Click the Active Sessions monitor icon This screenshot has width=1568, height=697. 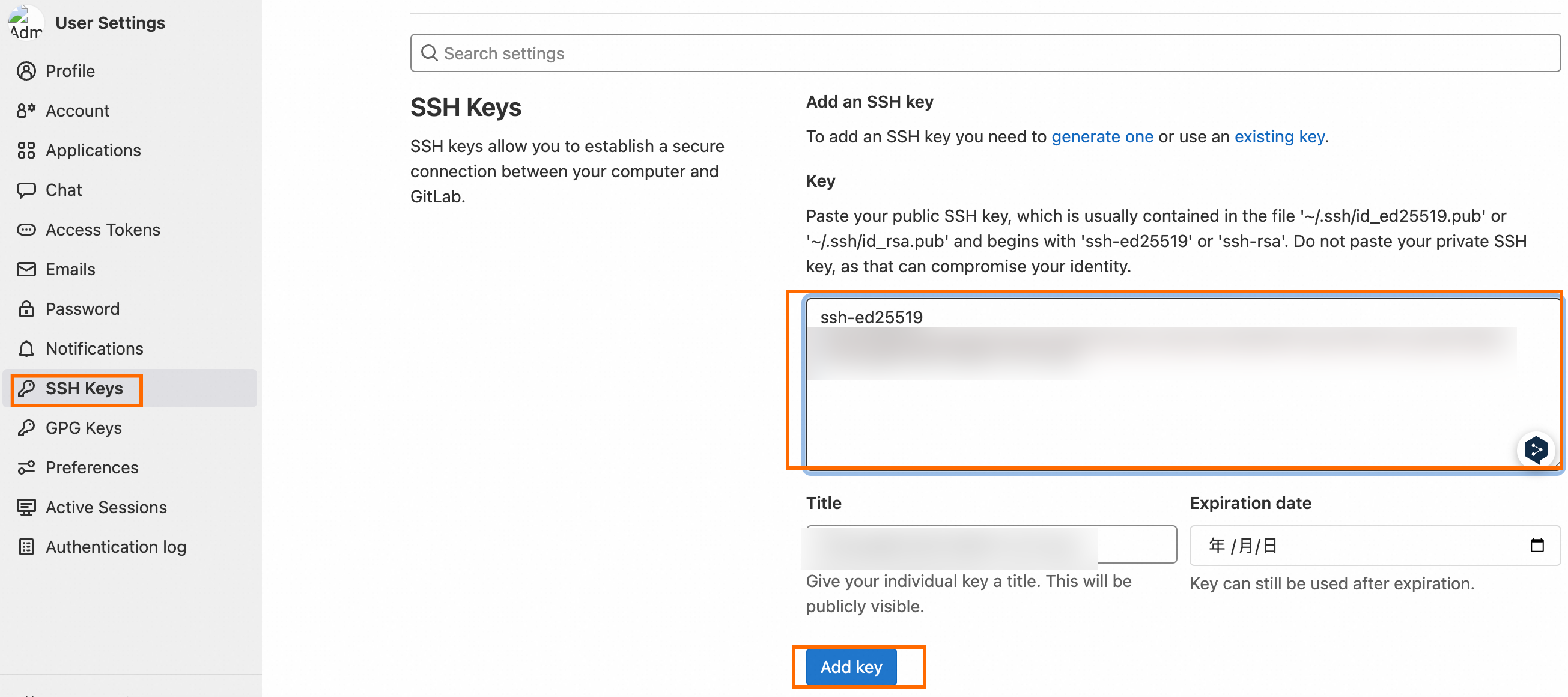click(x=26, y=507)
